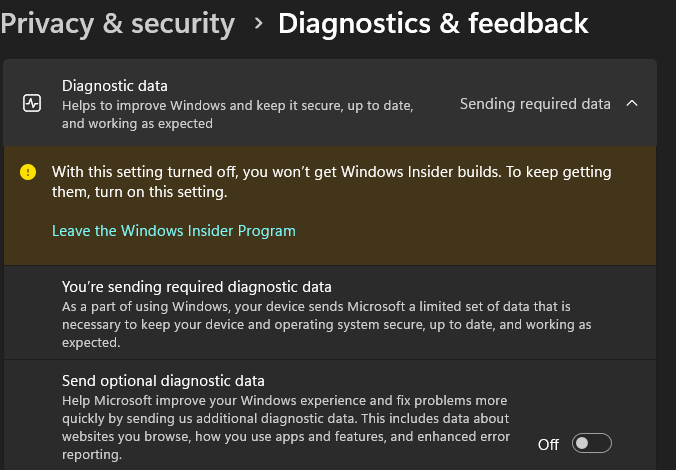Click the Diagnostics & feedback page title

(433, 22)
